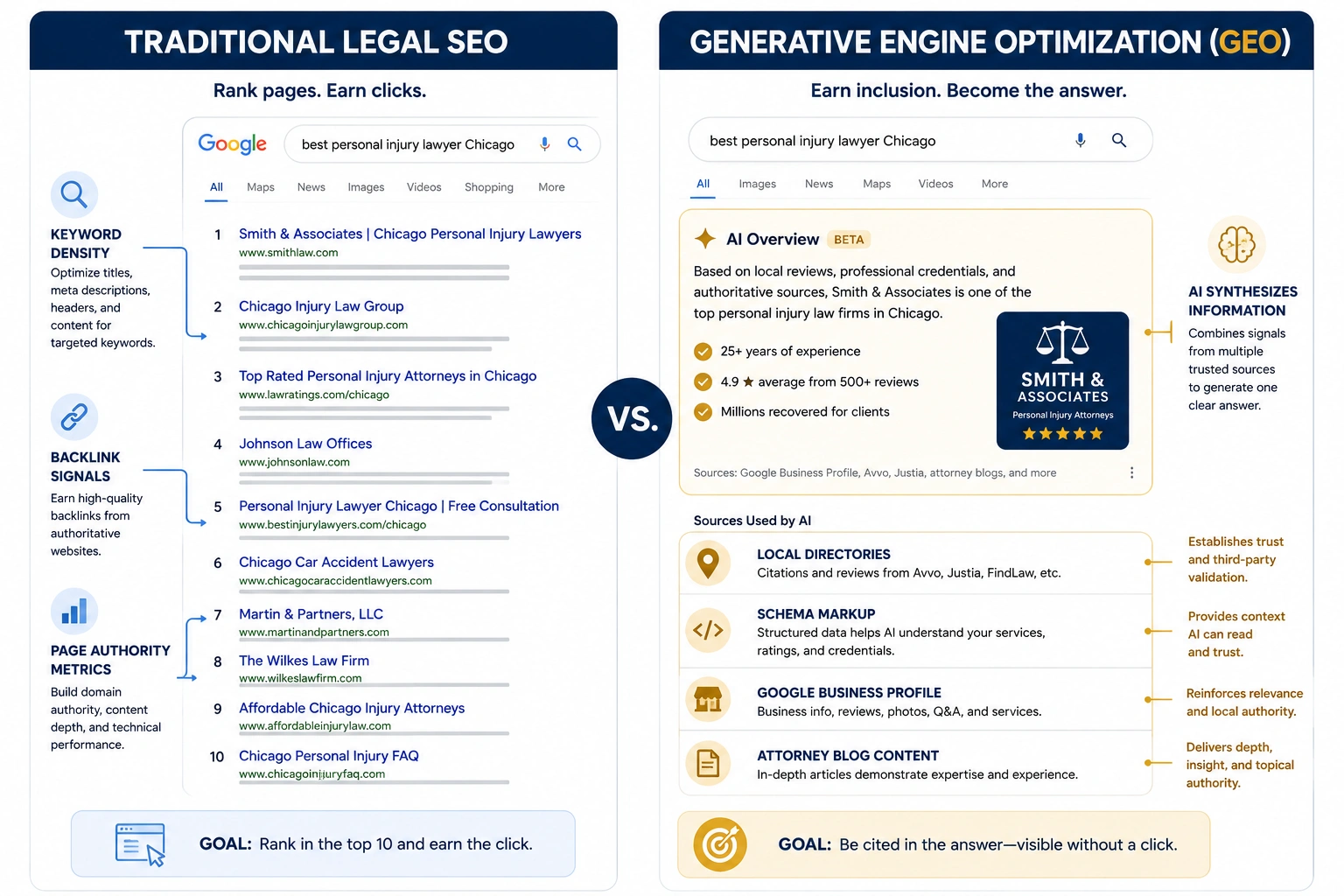Select the All tab in Google results
The height and width of the screenshot is (896, 1344).
216,187
